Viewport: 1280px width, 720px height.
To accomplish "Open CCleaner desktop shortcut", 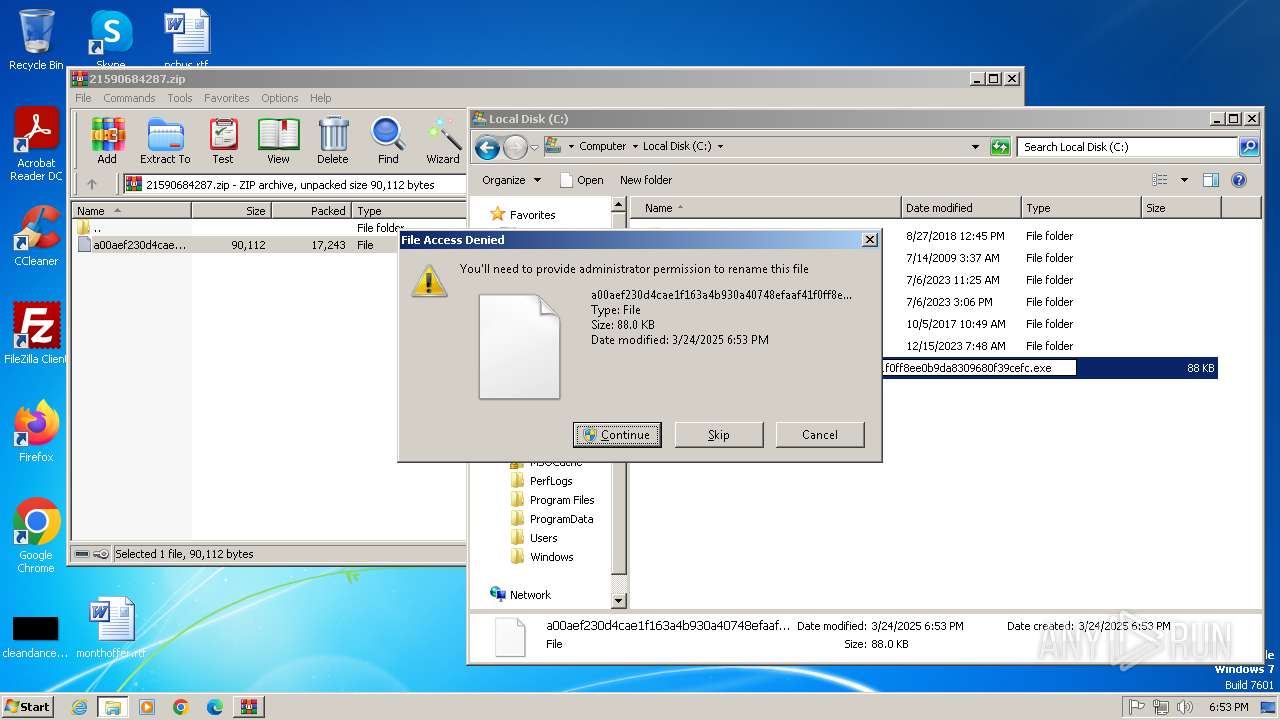I will click(36, 236).
